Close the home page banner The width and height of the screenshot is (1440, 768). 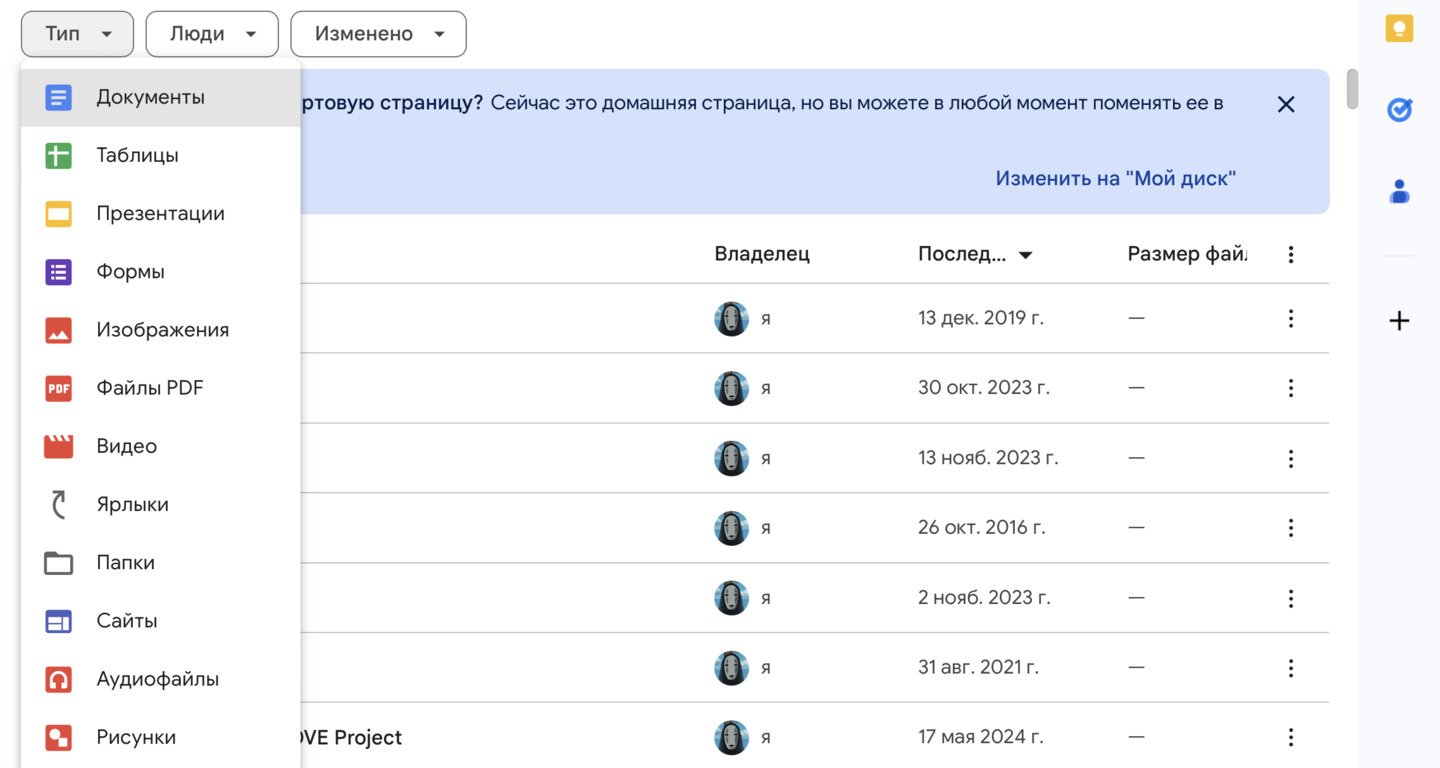(x=1286, y=104)
